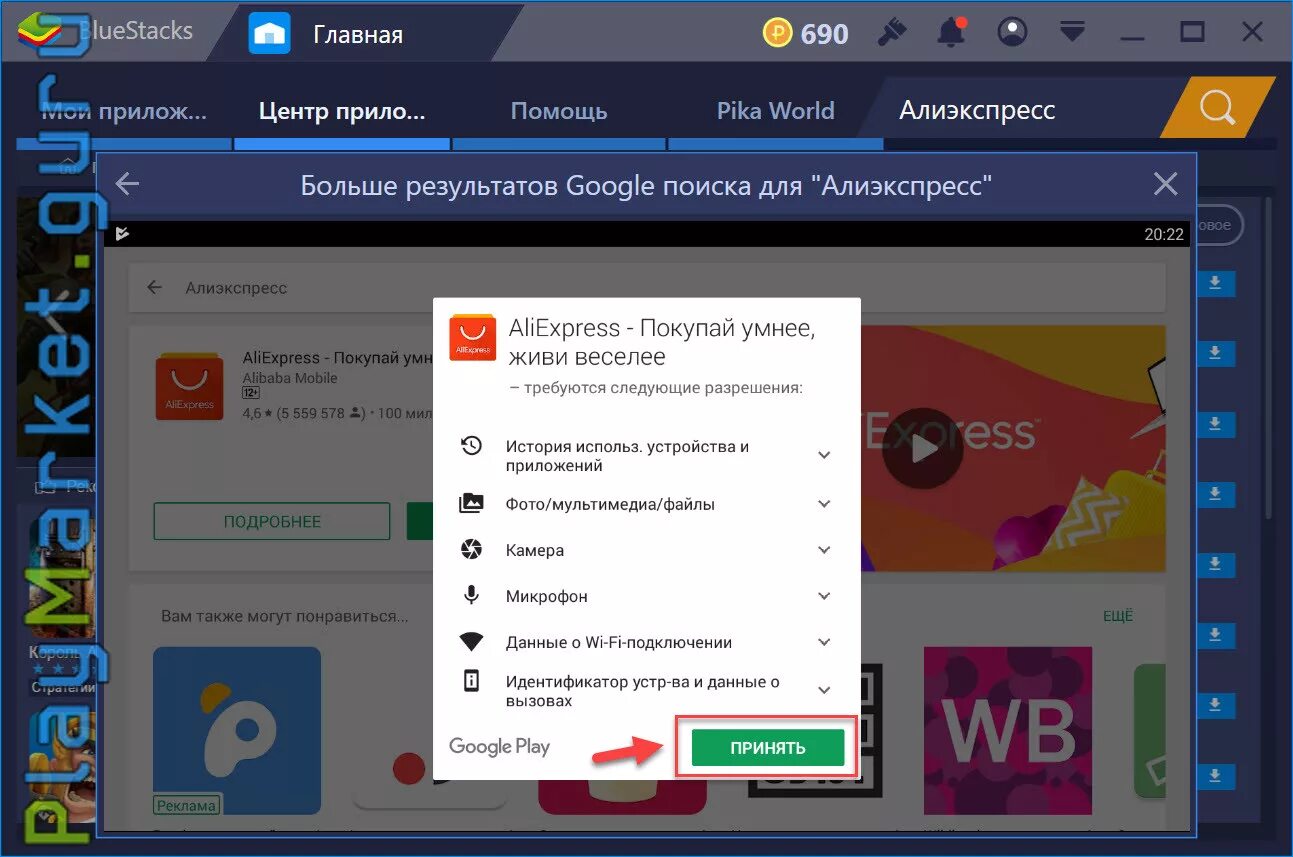Select the Главная title bar tab
The image size is (1293, 857).
click(358, 35)
